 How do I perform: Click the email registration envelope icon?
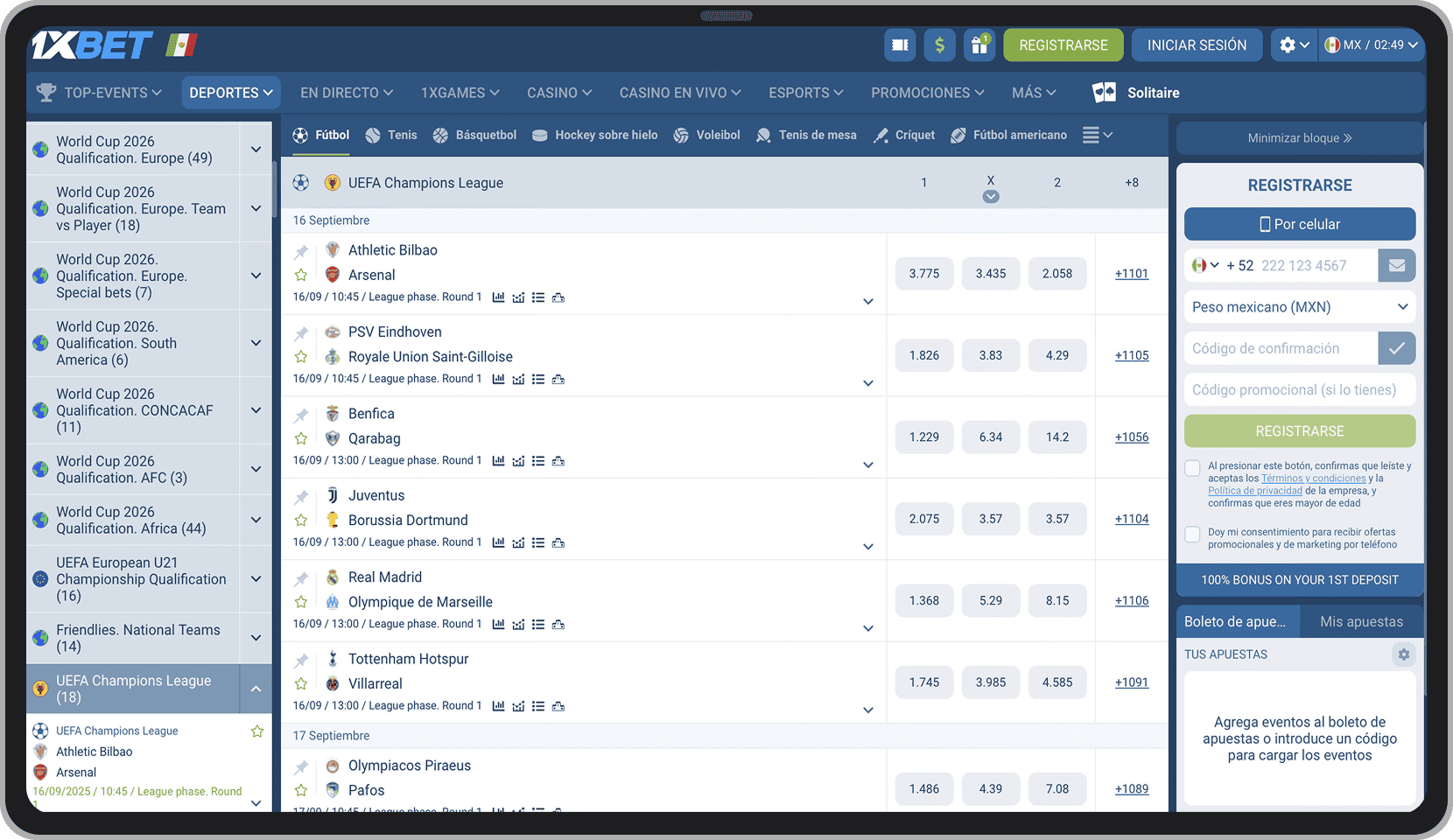tap(1397, 265)
